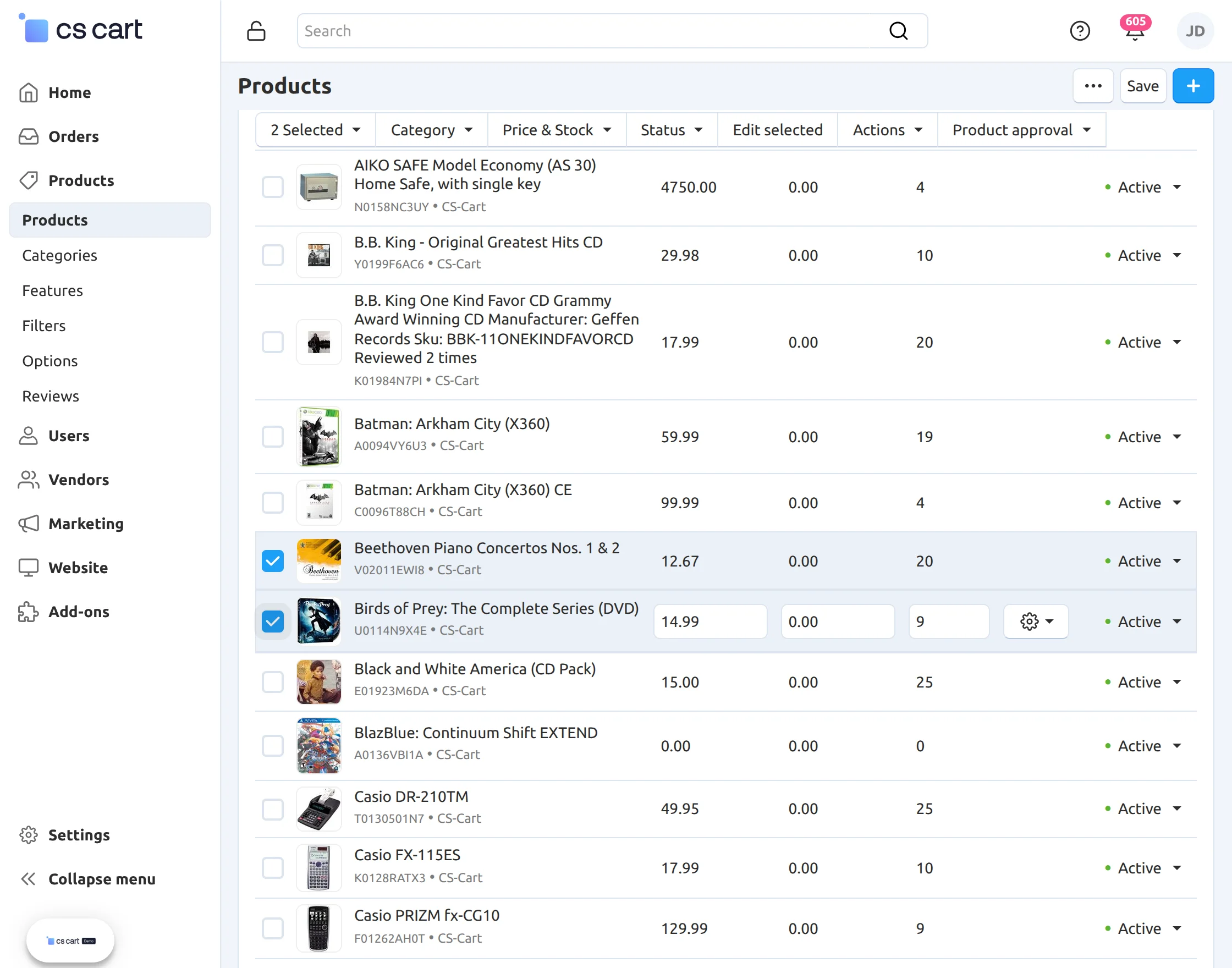Change Active status of Casio PRIZM fx-CG10
1232x968 pixels.
[x=1143, y=928]
